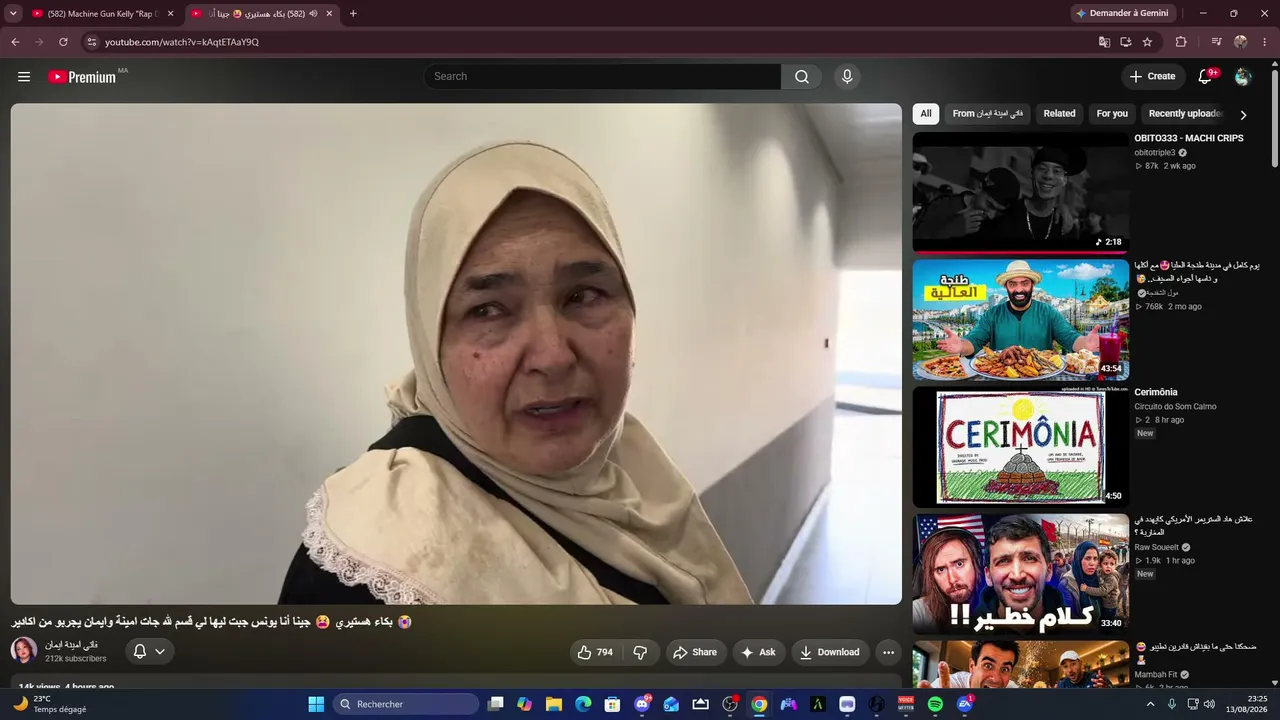Open the browser extensions puzzle icon
Image resolution: width=1280 pixels, height=720 pixels.
(1181, 42)
